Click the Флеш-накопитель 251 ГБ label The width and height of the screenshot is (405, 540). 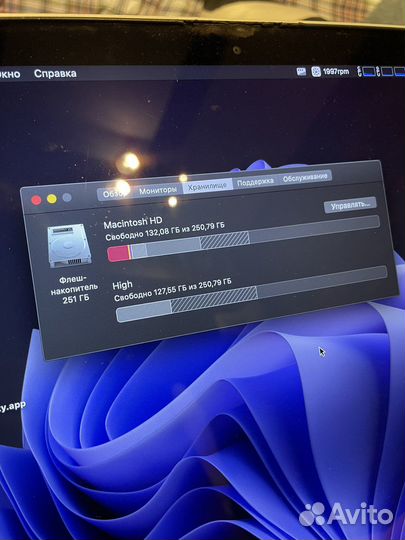[x=74, y=289]
